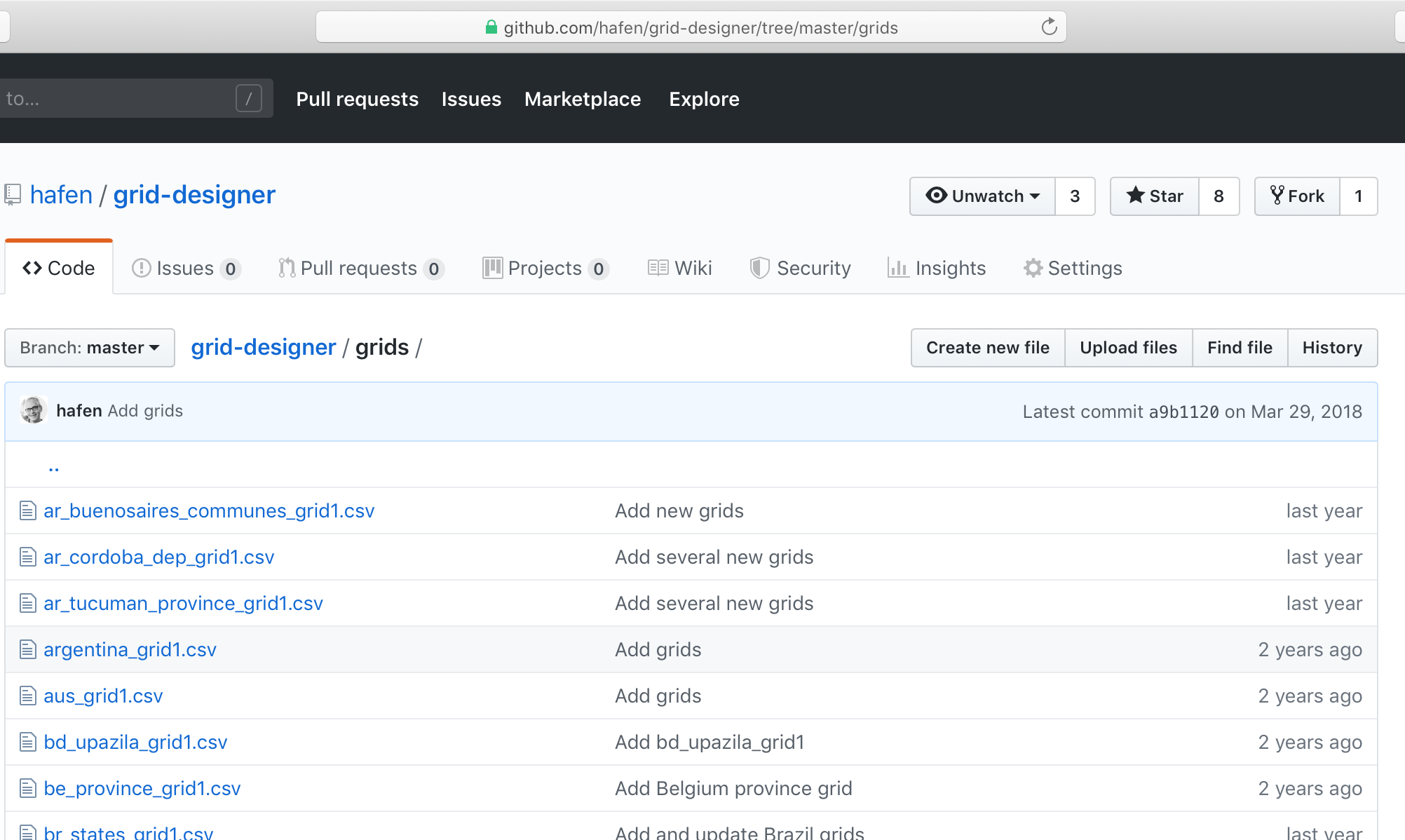Click the Star repository button
The height and width of the screenshot is (840, 1405).
[x=1155, y=196]
